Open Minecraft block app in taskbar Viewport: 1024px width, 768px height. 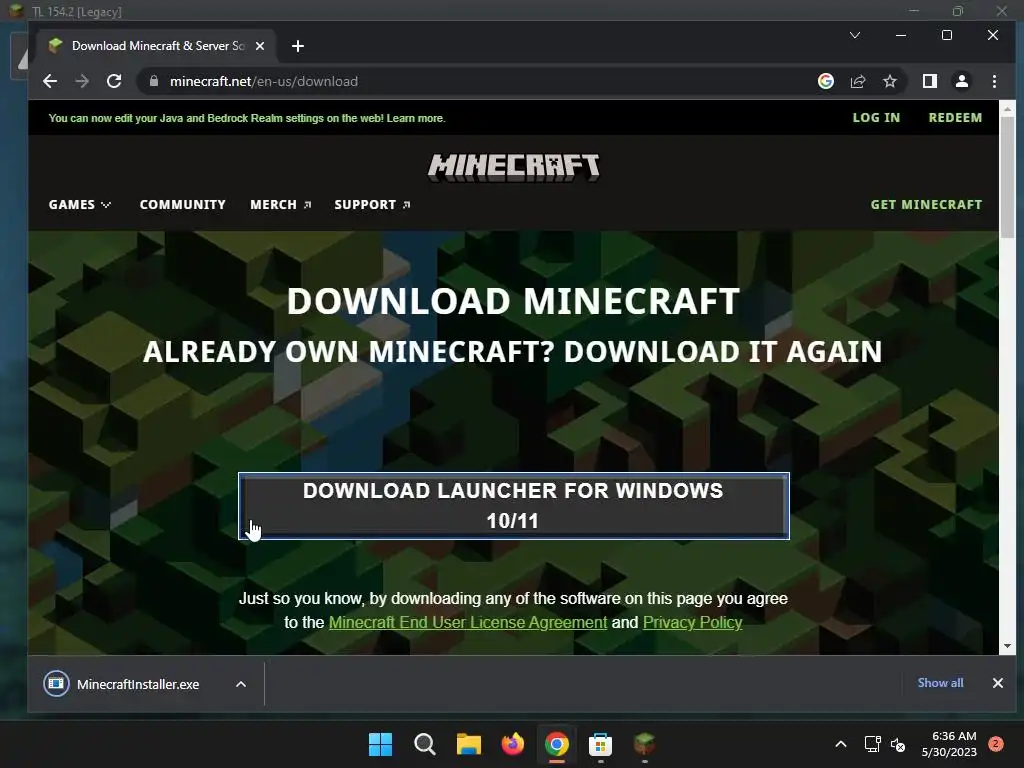coord(645,744)
